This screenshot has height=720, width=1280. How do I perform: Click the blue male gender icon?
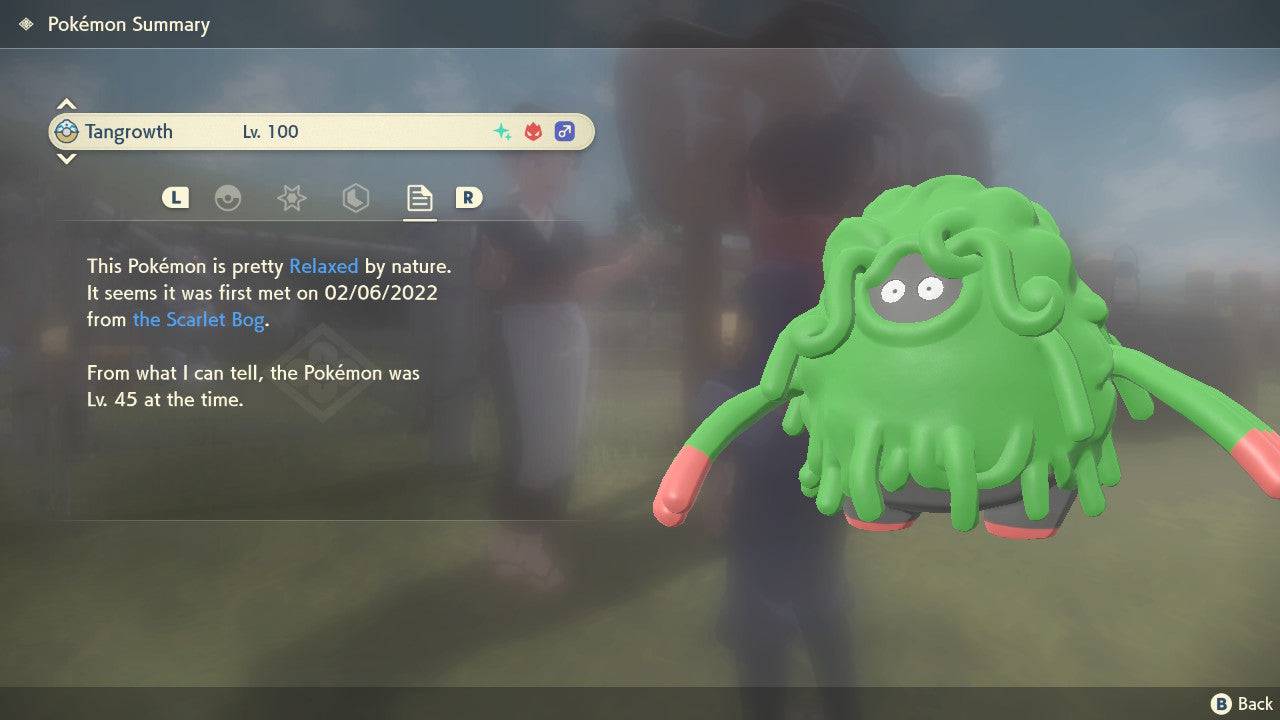coord(564,132)
